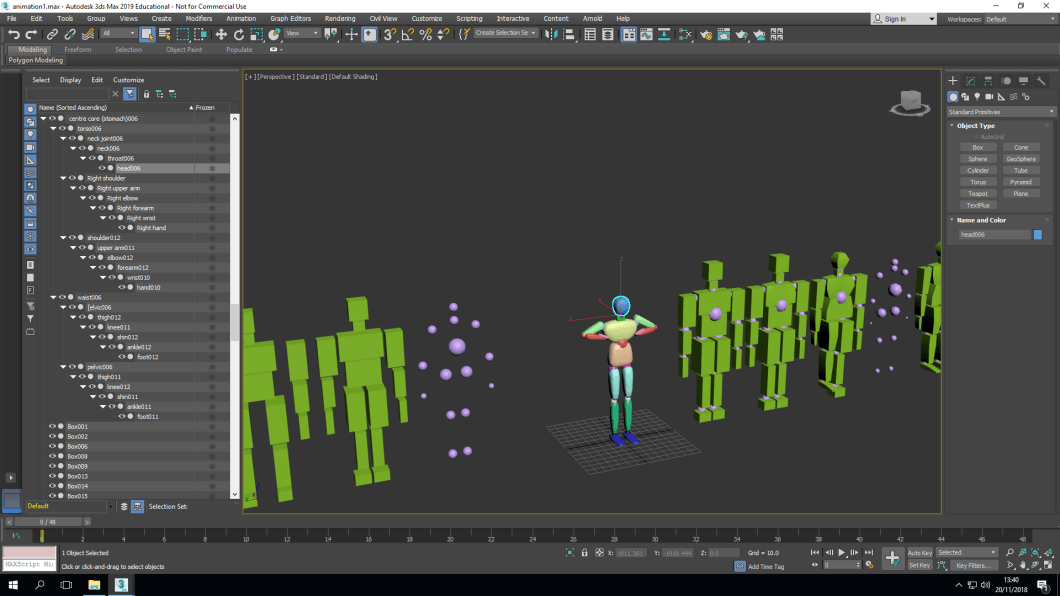Toggle the Percent Snap icon
This screenshot has height=596, width=1060.
(425, 34)
